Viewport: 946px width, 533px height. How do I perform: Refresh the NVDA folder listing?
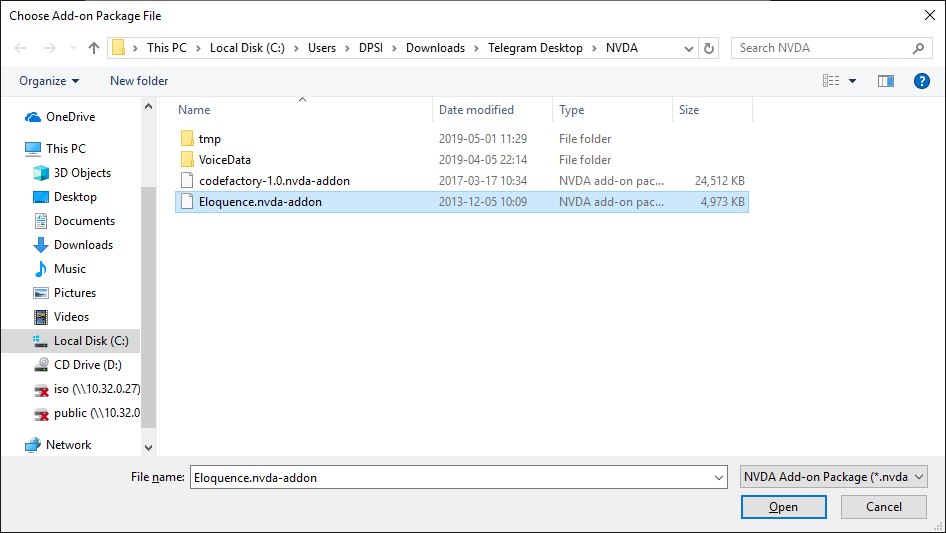(x=709, y=48)
